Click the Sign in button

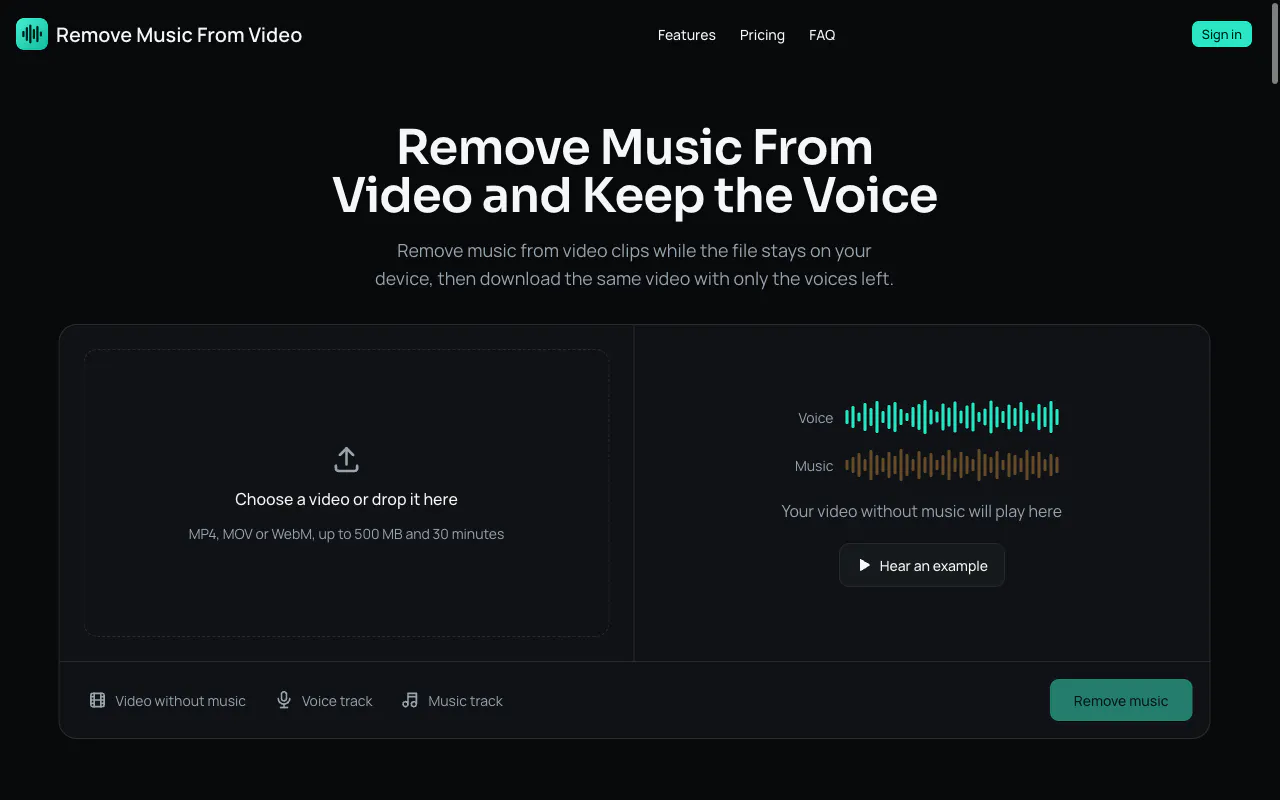tap(1222, 34)
